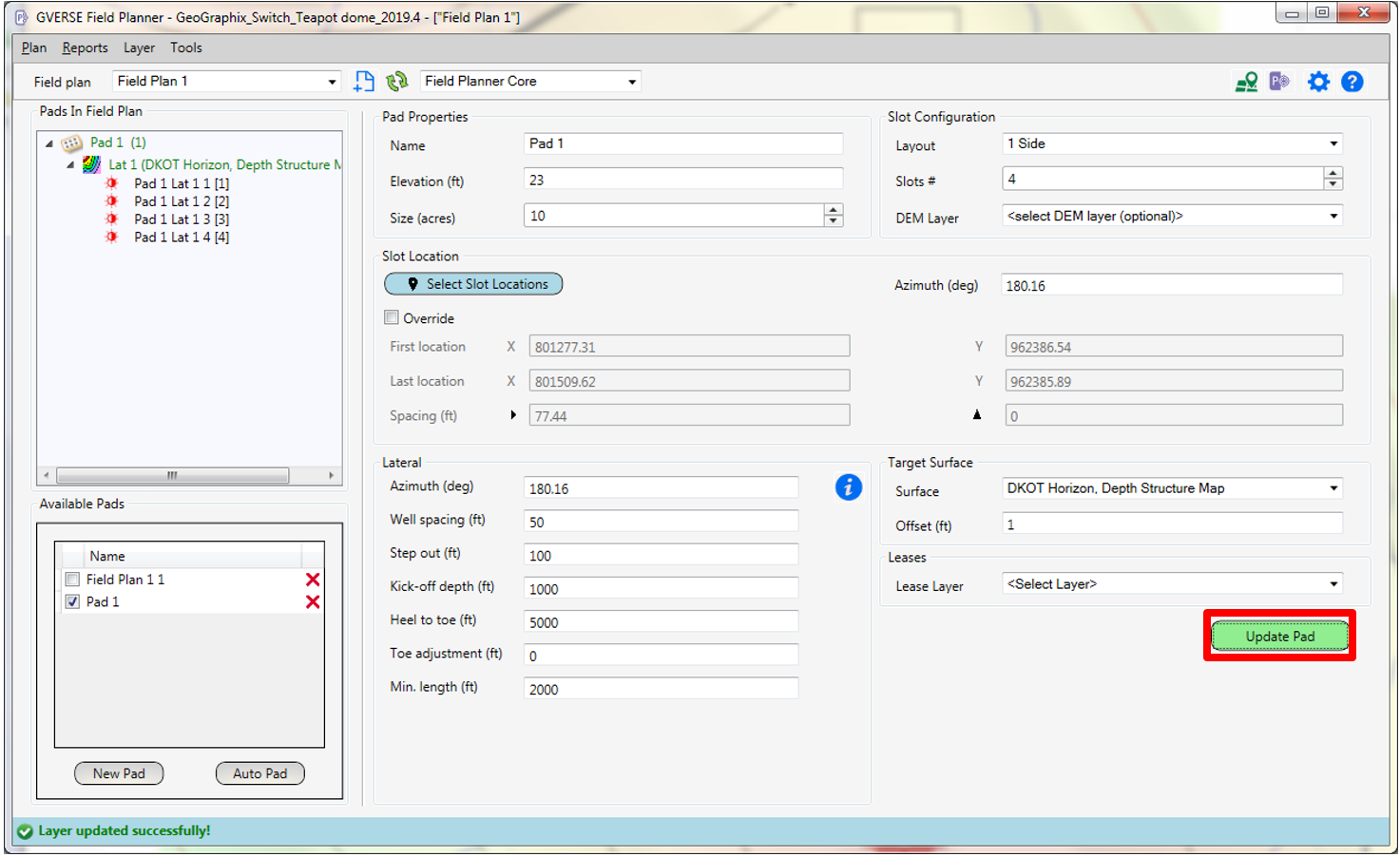Click the Well spacing (ft) field

coord(661,522)
